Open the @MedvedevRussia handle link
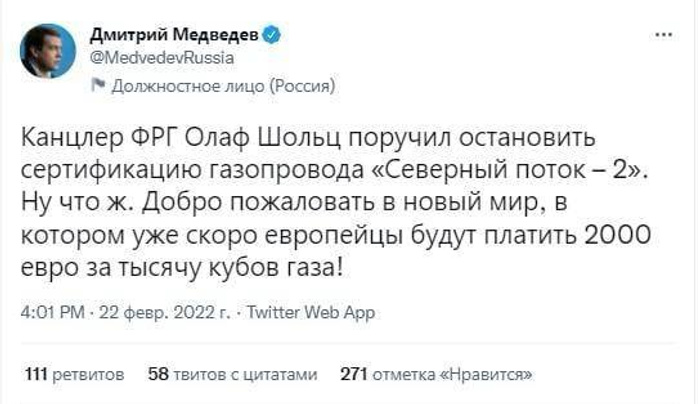This screenshot has width=700, height=404. [x=162, y=56]
